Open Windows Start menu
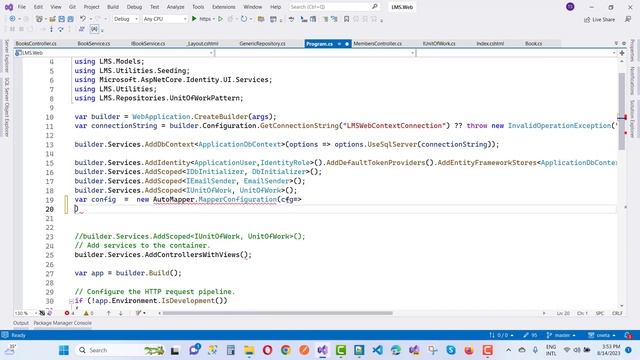The width and height of the screenshot is (640, 360). 64,350
